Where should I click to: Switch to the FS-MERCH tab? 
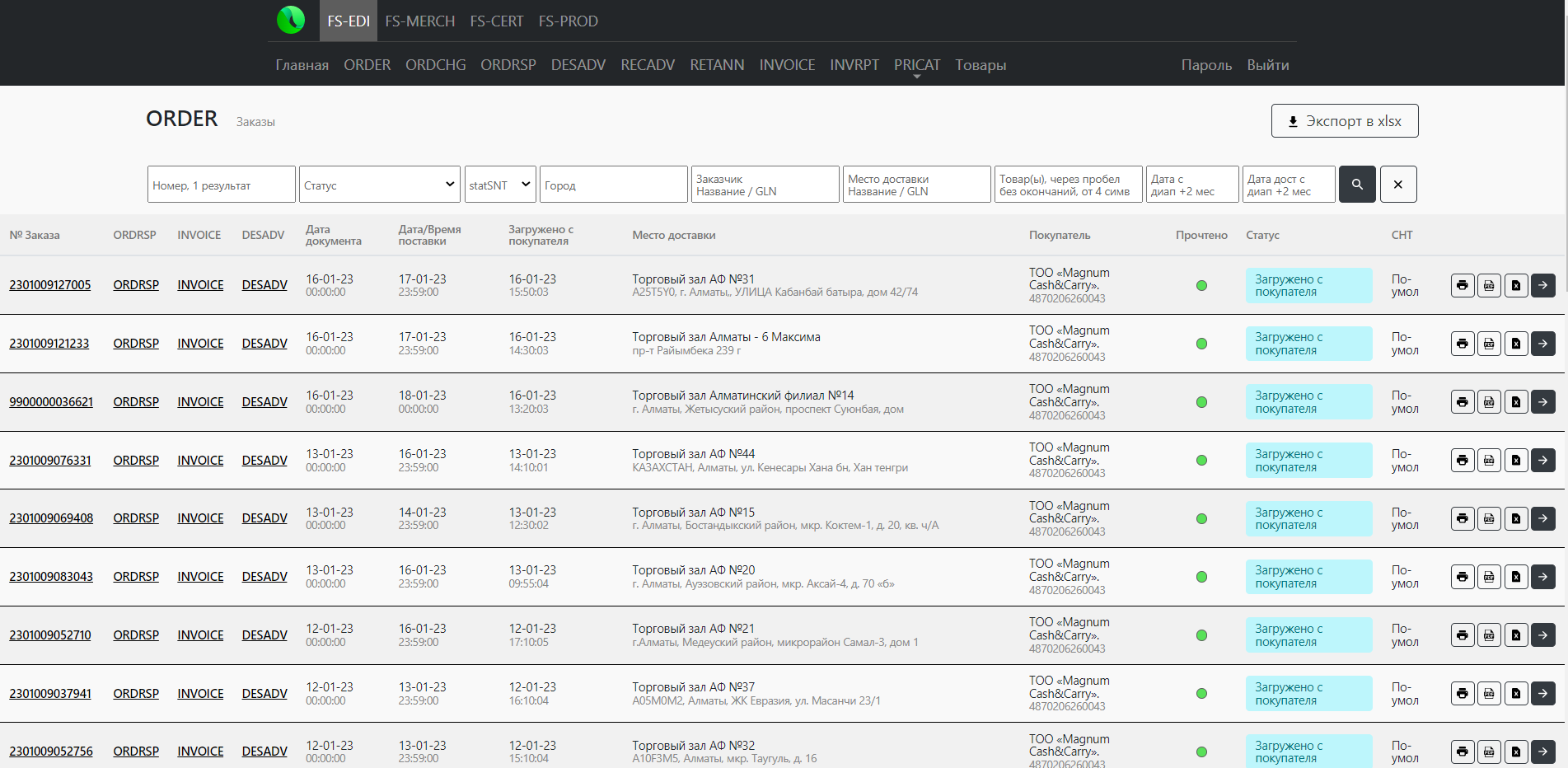pyautogui.click(x=419, y=21)
